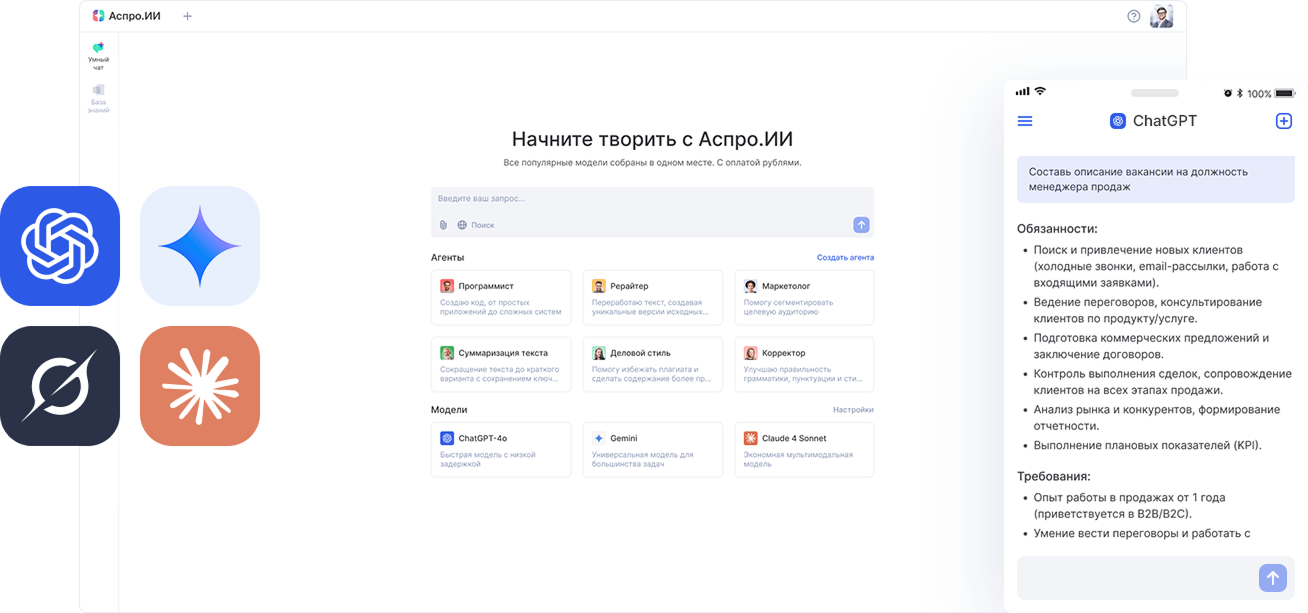Select the Деловой стиль agent card
The height and width of the screenshot is (613, 1308).
pos(653,364)
